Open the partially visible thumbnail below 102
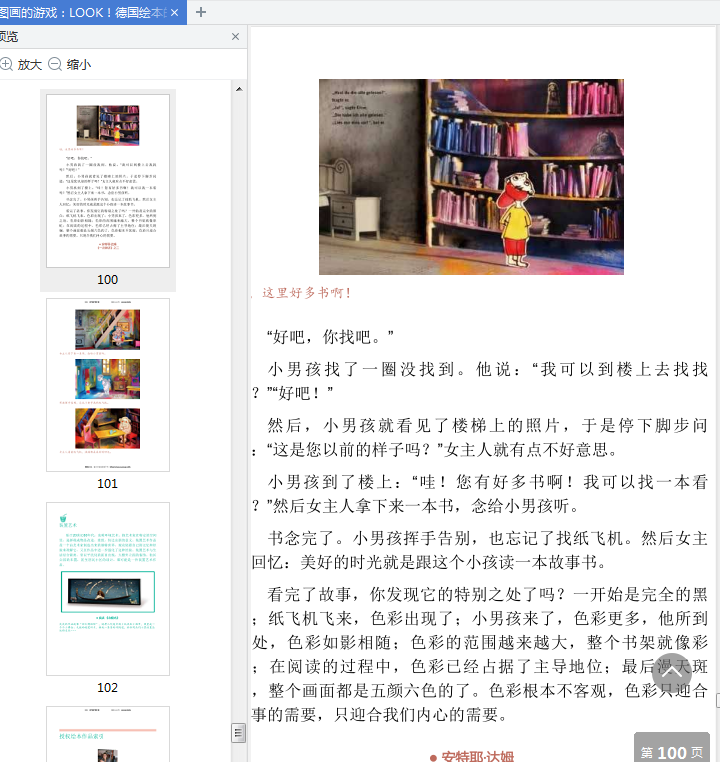The height and width of the screenshot is (762, 720). click(x=108, y=734)
